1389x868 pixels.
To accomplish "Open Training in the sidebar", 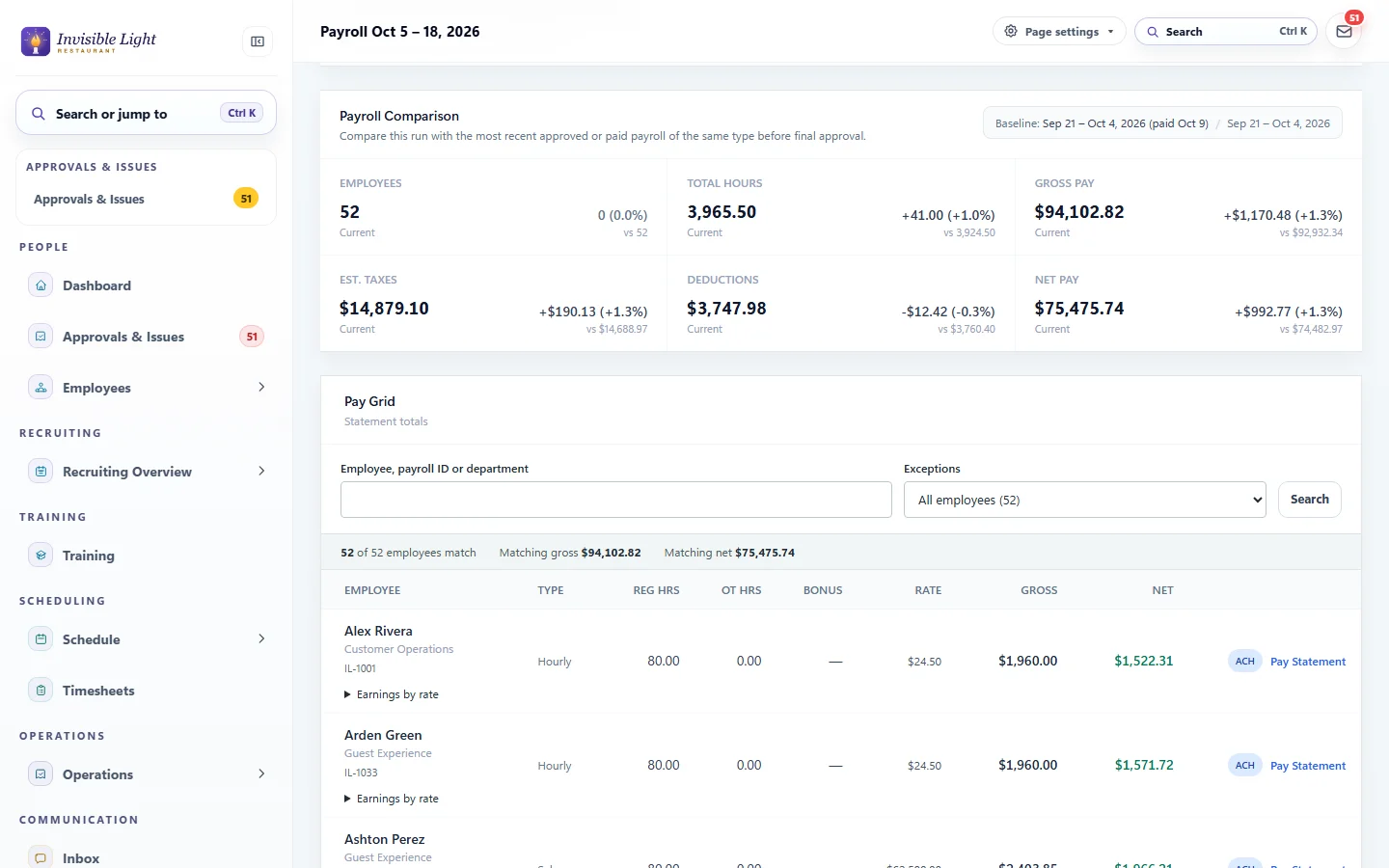I will 147,556.
